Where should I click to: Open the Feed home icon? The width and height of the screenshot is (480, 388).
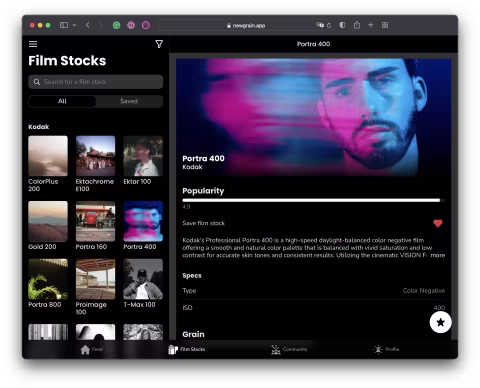pos(85,349)
